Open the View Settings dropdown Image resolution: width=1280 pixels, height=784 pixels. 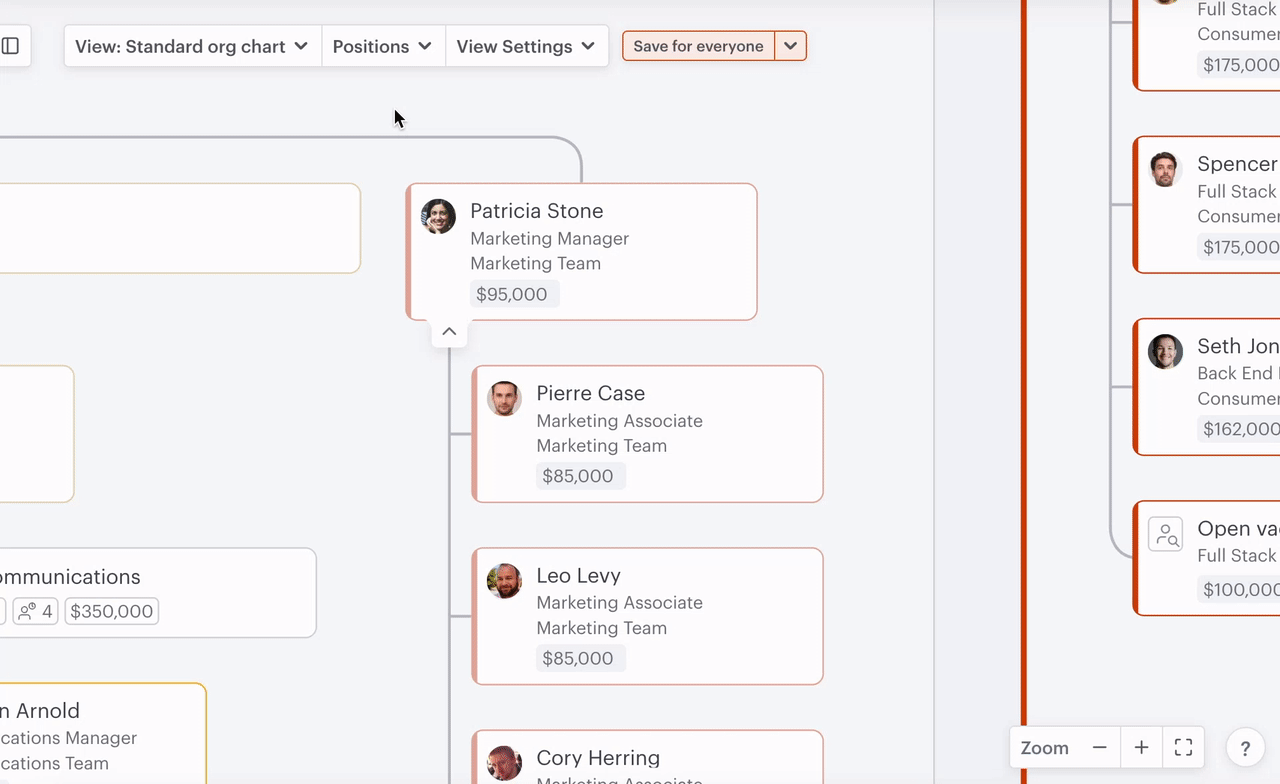click(x=526, y=46)
